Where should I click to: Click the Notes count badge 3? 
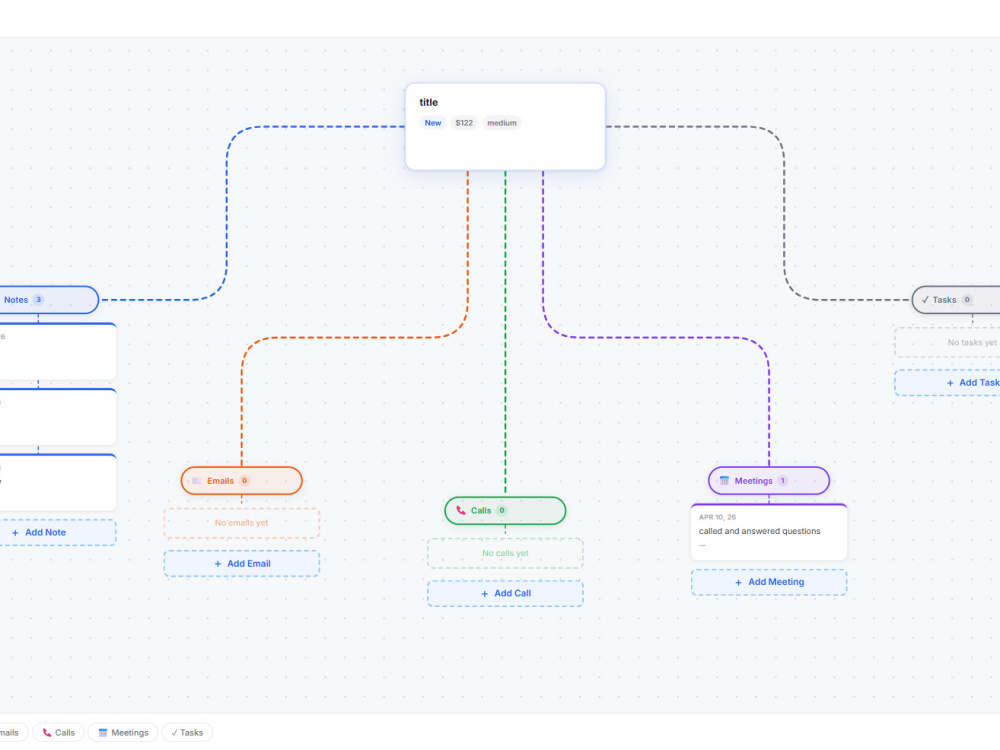pyautogui.click(x=38, y=300)
